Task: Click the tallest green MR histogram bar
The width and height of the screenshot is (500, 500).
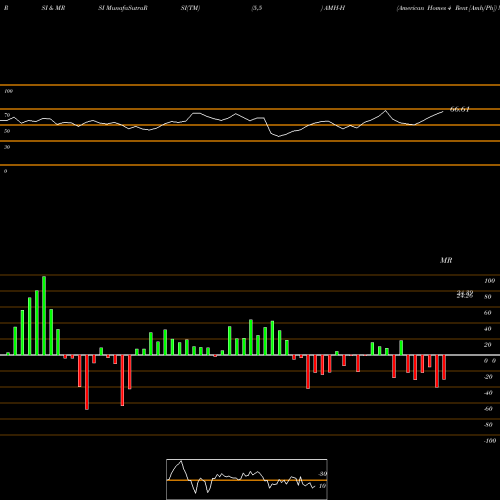Action: pos(44,315)
